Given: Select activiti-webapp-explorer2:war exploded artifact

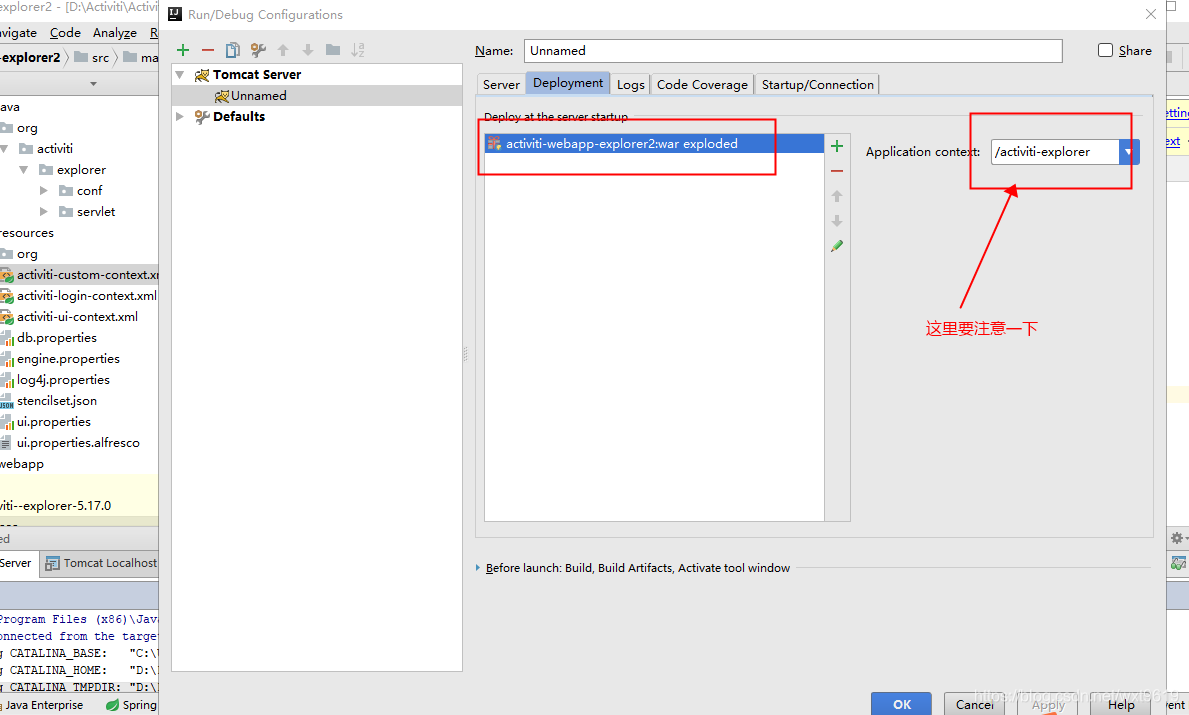Looking at the screenshot, I should click(x=654, y=143).
